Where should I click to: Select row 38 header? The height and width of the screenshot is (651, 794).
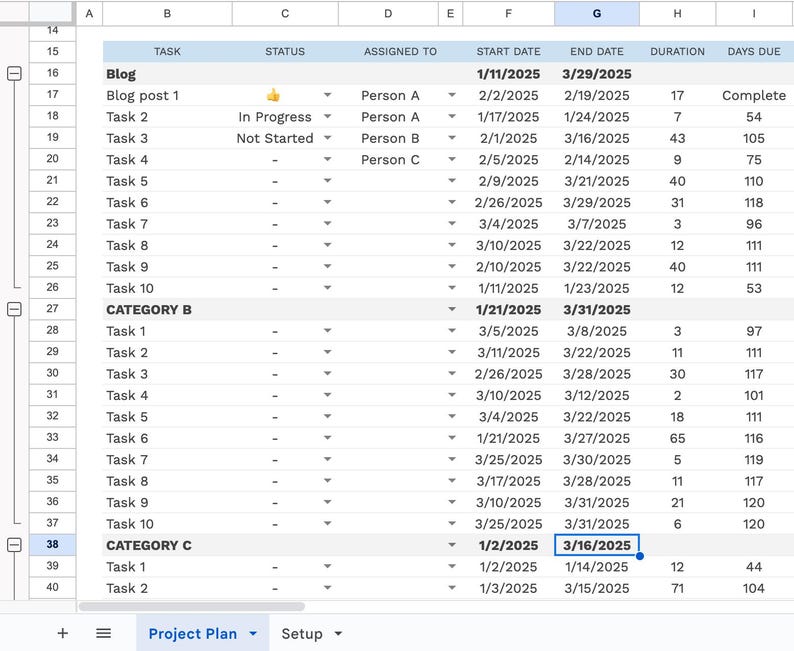[x=53, y=545]
